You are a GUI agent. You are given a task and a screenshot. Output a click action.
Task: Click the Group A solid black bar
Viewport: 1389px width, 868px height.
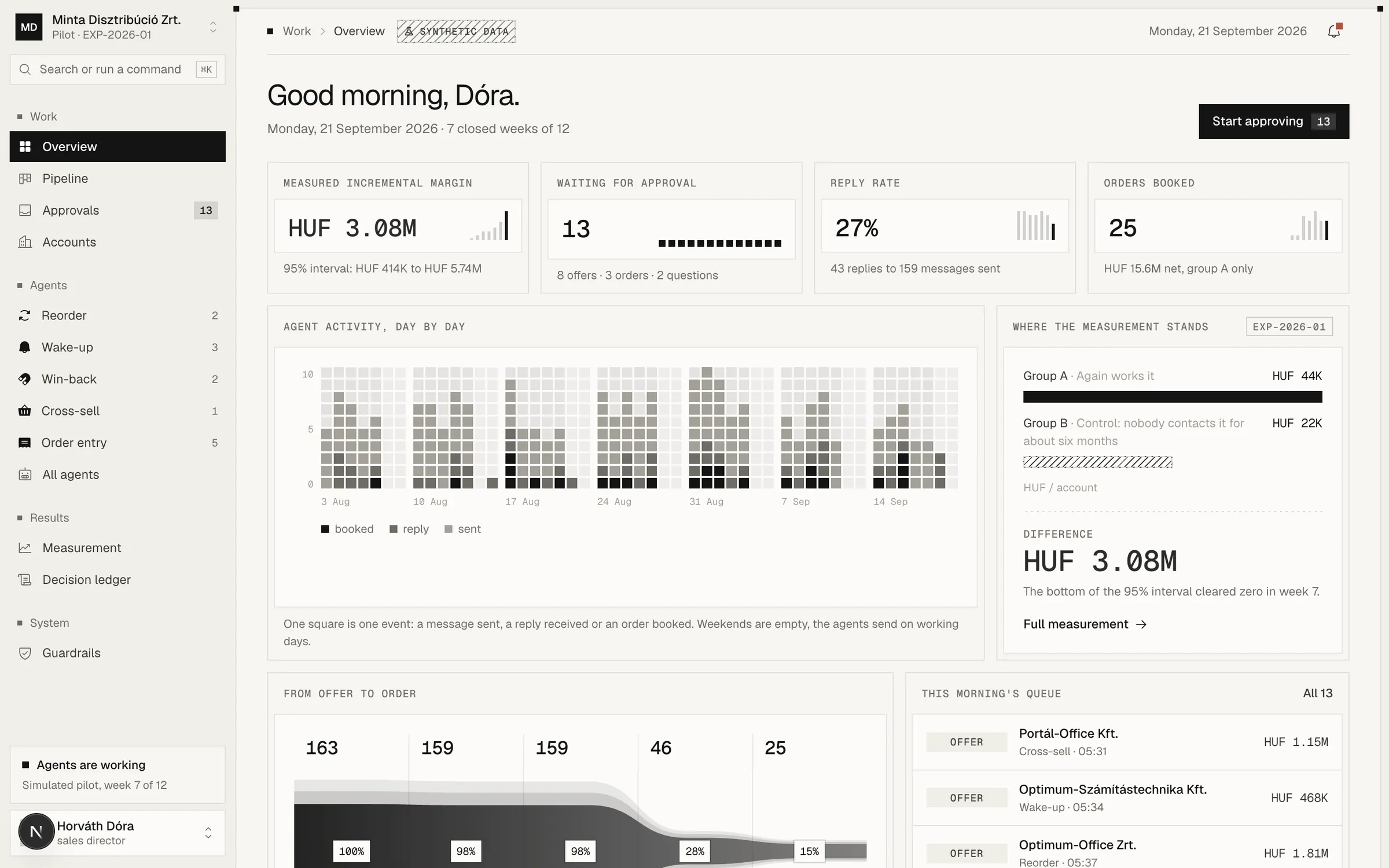pos(1173,397)
